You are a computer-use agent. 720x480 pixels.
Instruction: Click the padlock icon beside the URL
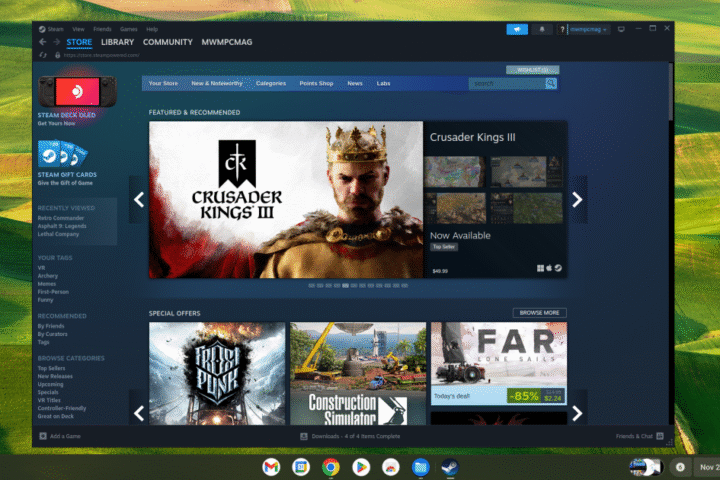pos(57,55)
